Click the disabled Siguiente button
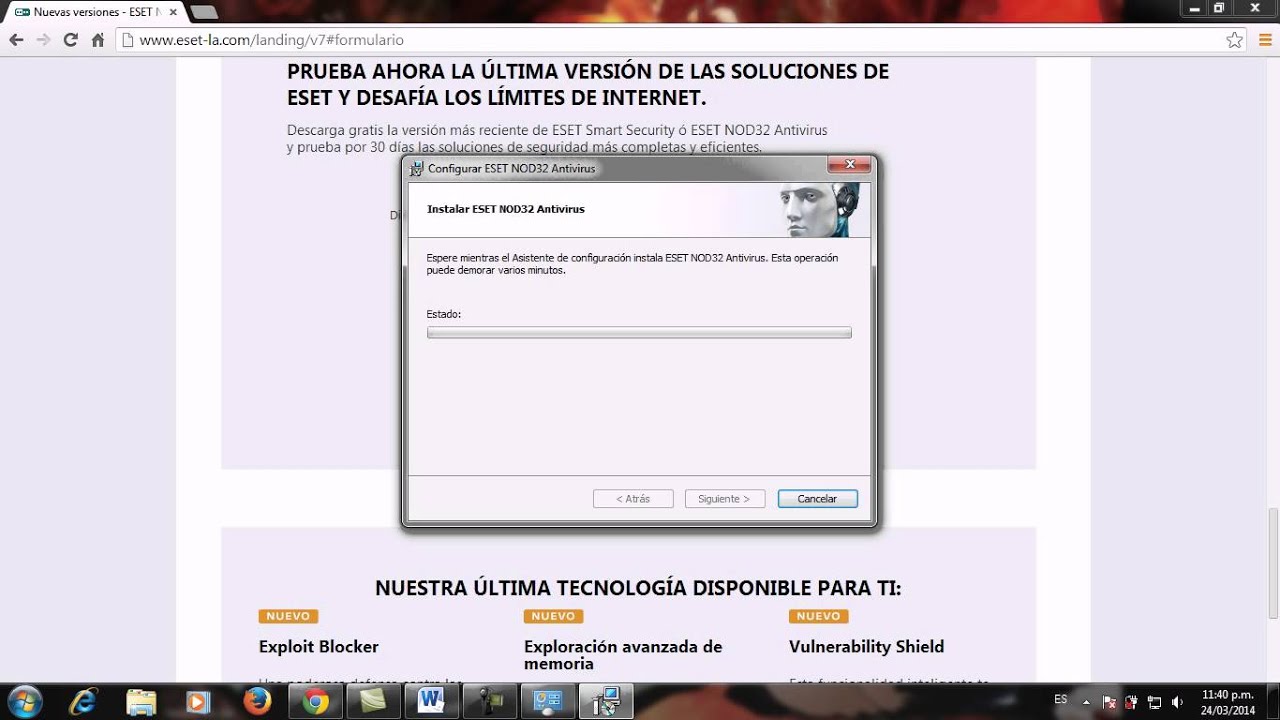 coord(725,498)
